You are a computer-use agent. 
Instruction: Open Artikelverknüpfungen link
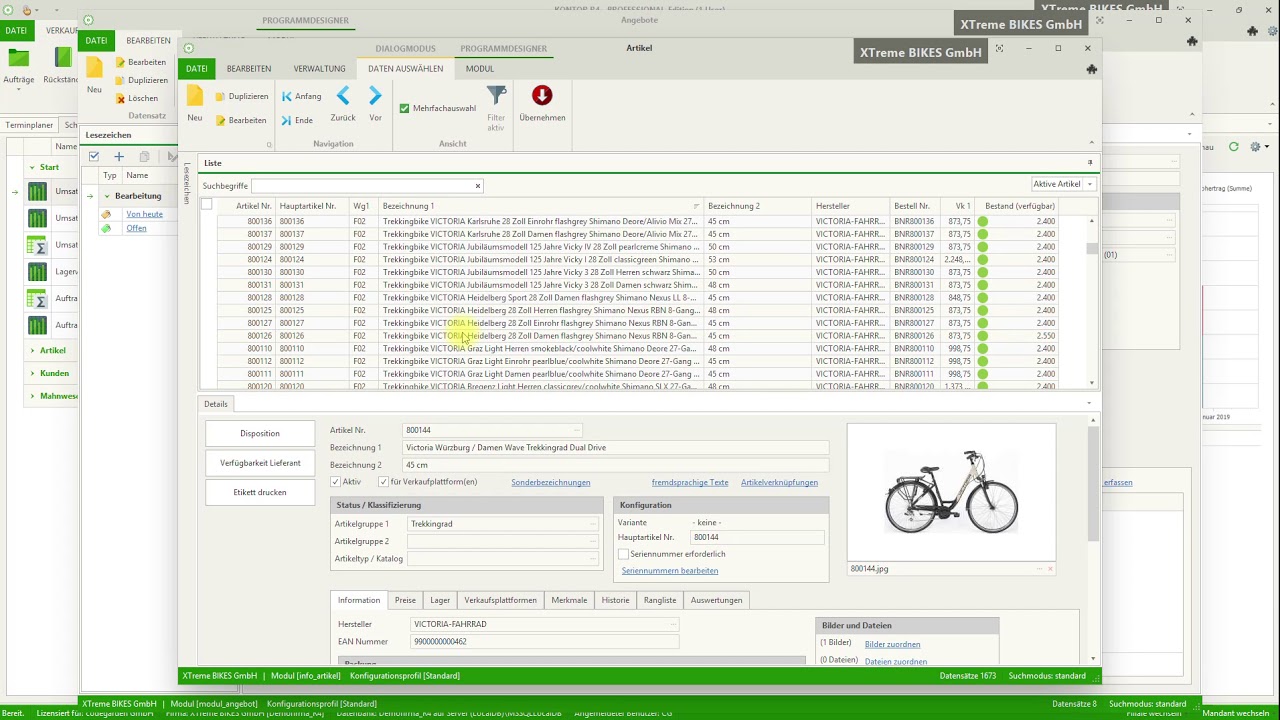(x=779, y=482)
